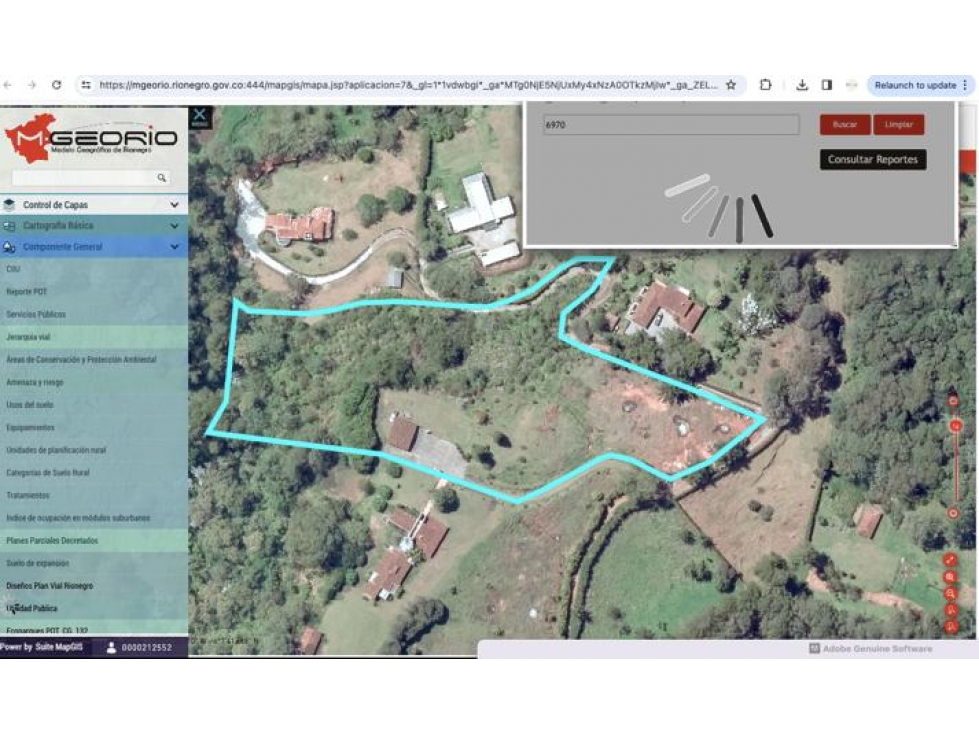Select Áreas de Conservación y Protección Ambiental
Screen dimensions: 979x734
(81, 360)
